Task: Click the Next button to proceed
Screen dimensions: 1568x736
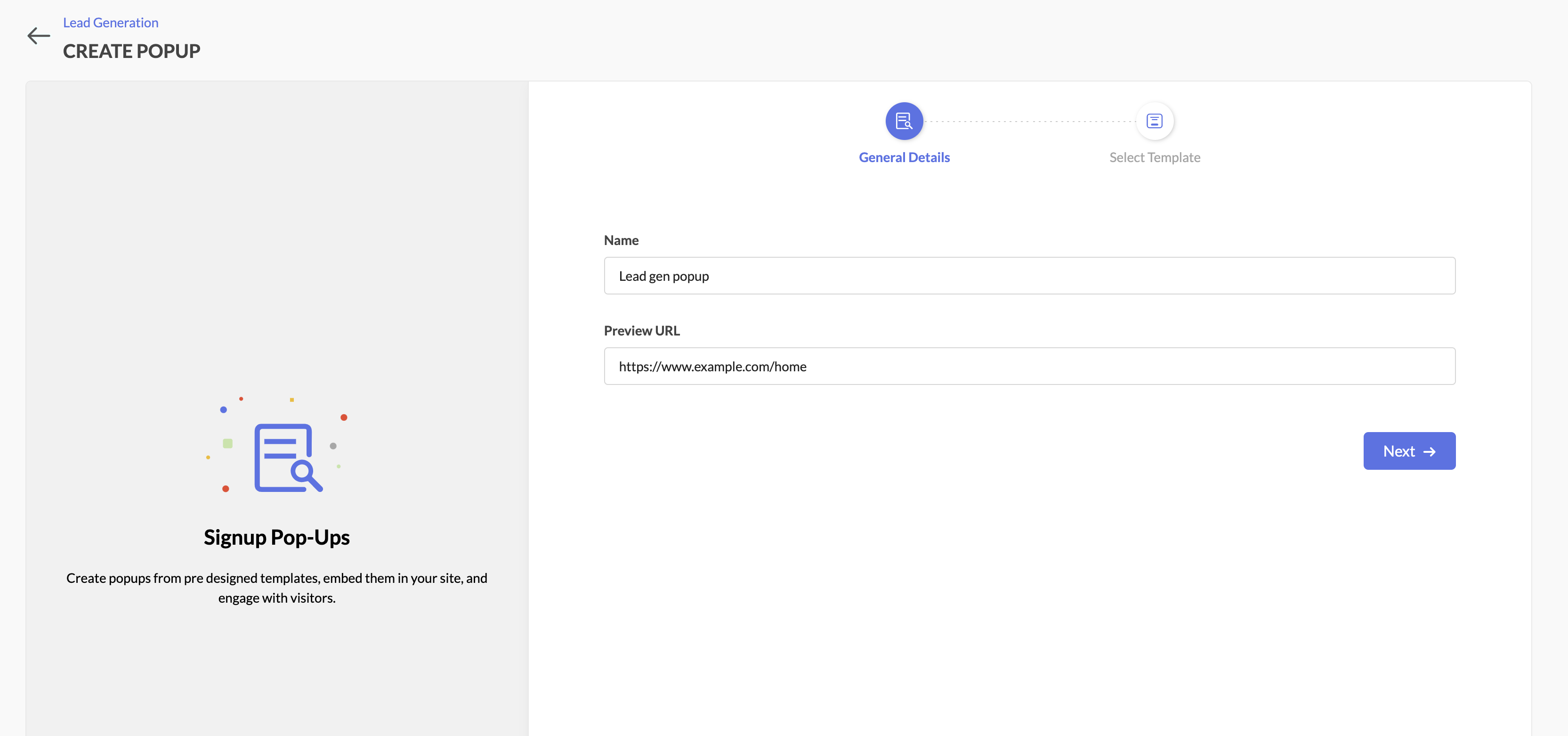Action: (1409, 450)
